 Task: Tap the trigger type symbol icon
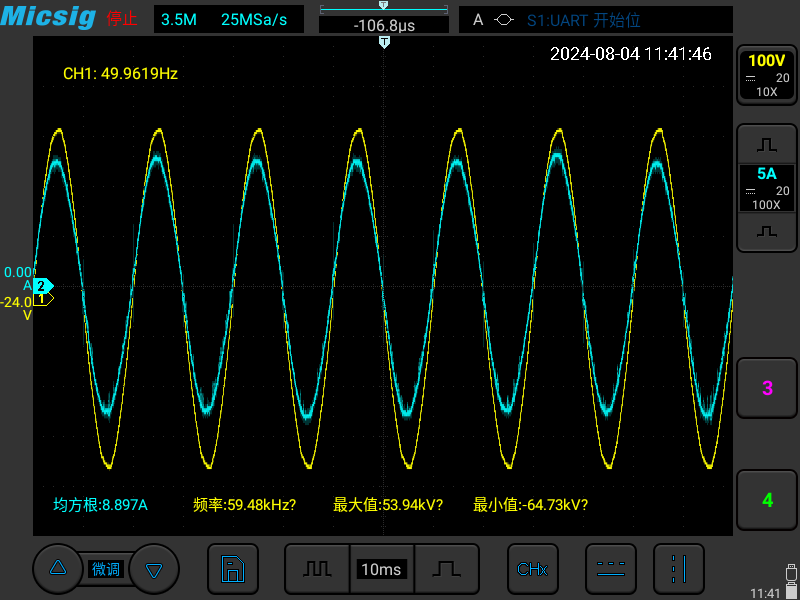(504, 20)
